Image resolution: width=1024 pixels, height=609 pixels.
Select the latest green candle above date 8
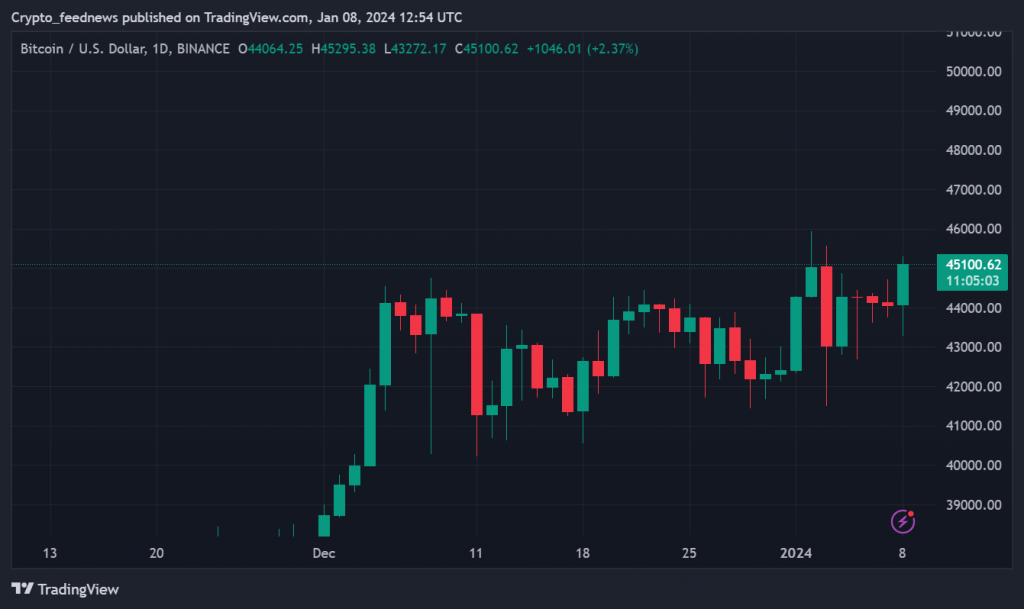tap(903, 284)
